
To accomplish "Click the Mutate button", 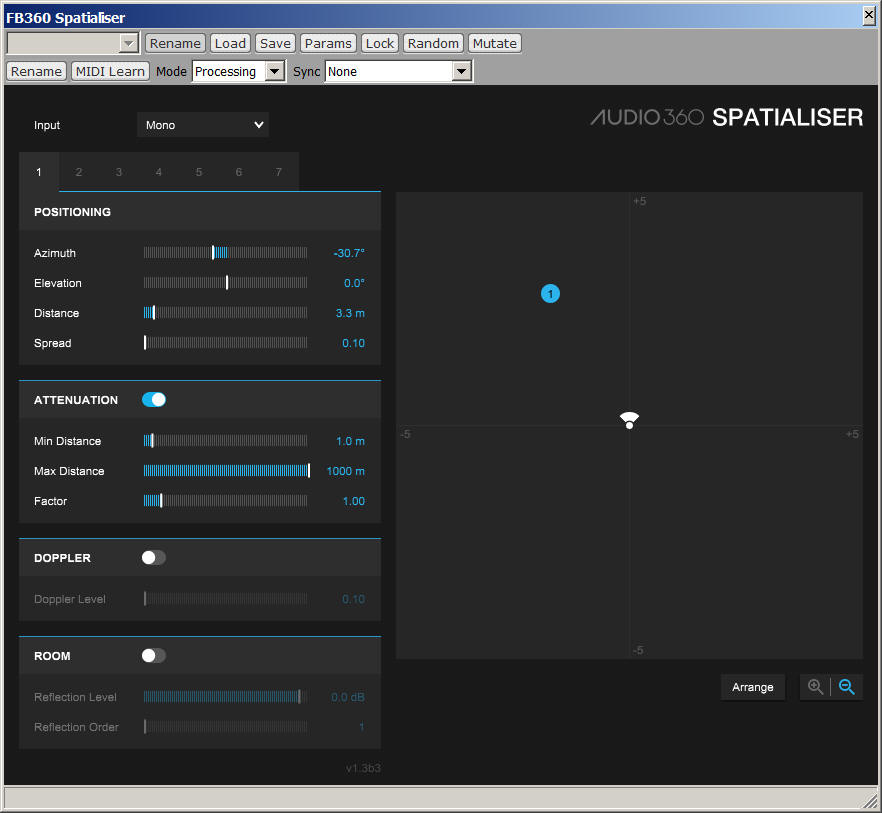I will click(494, 43).
